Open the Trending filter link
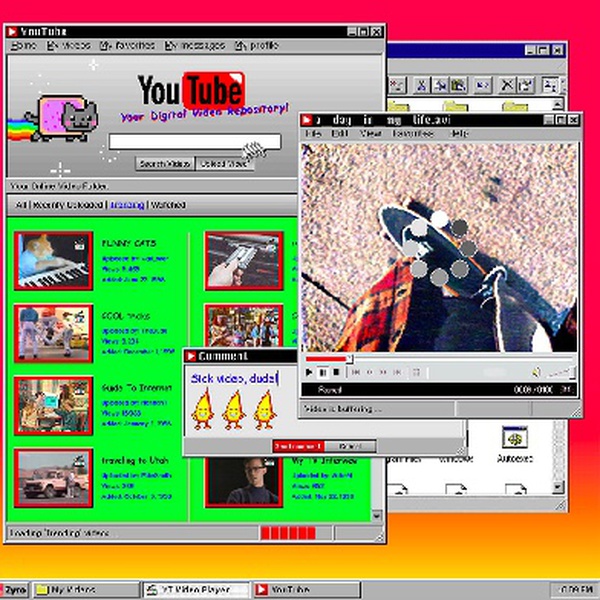The image size is (600, 600). click(127, 205)
